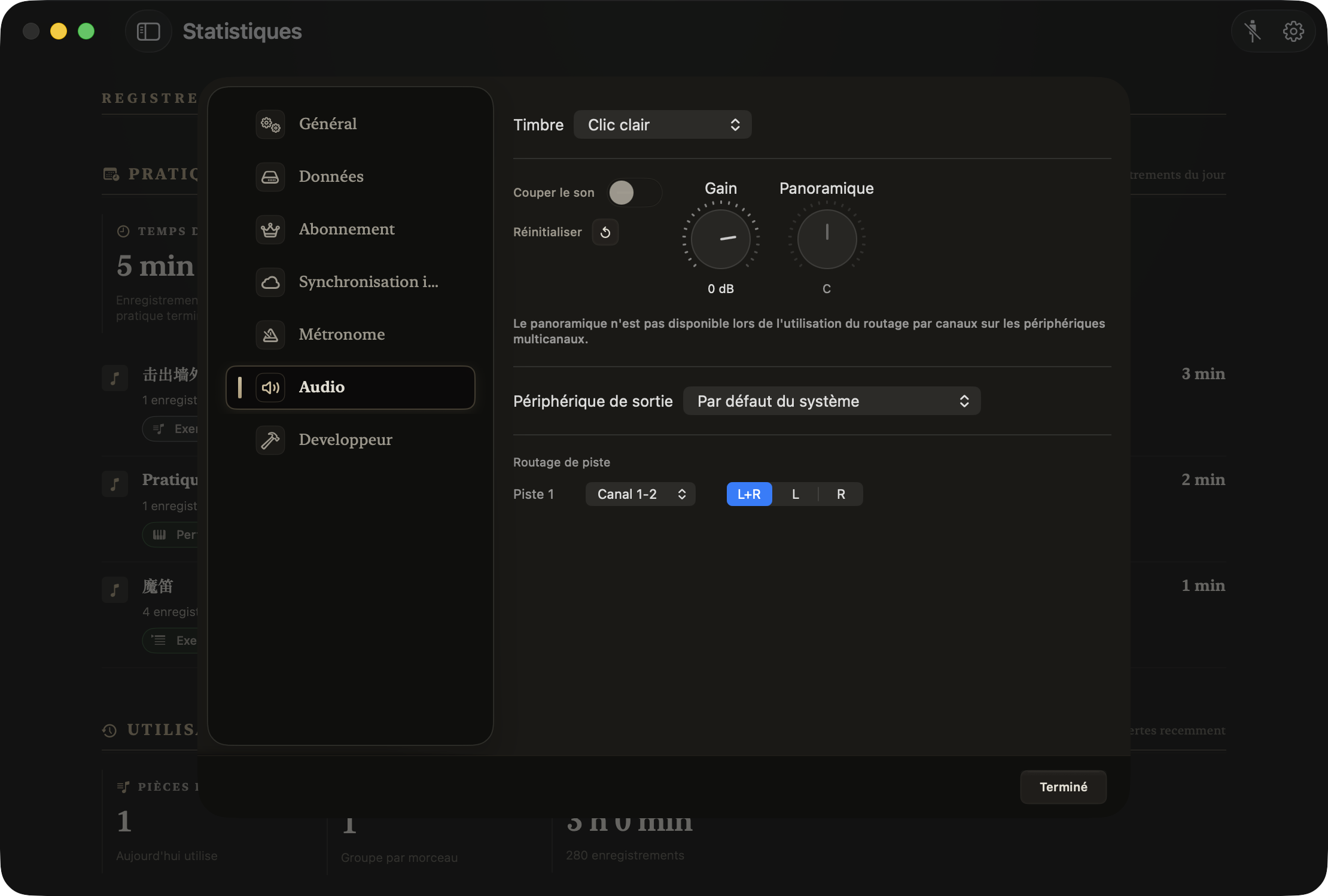Click the Audio speaker icon
Image resolution: width=1328 pixels, height=896 pixels.
pos(270,387)
